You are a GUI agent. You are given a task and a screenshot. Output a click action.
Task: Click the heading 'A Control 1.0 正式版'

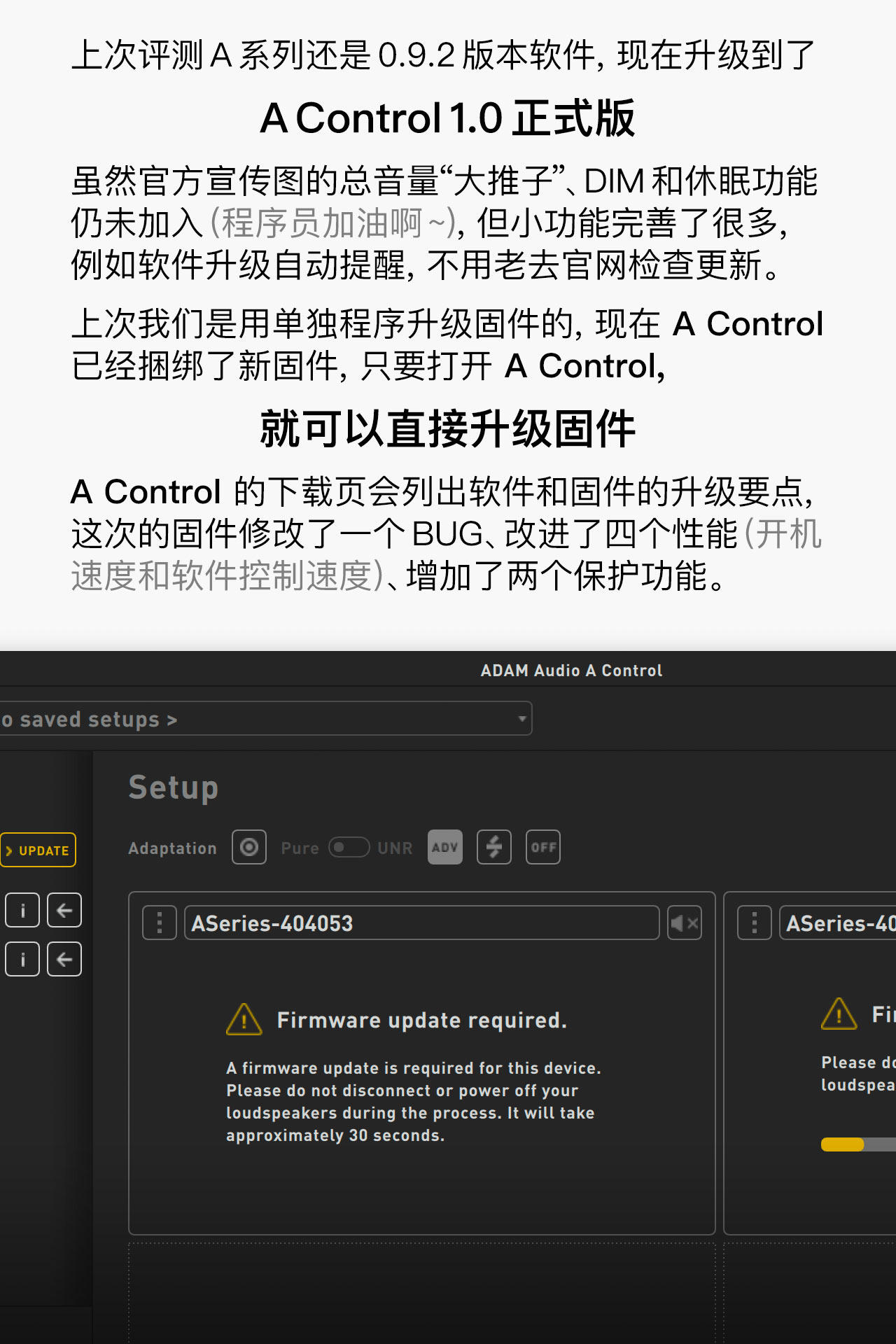(x=448, y=118)
